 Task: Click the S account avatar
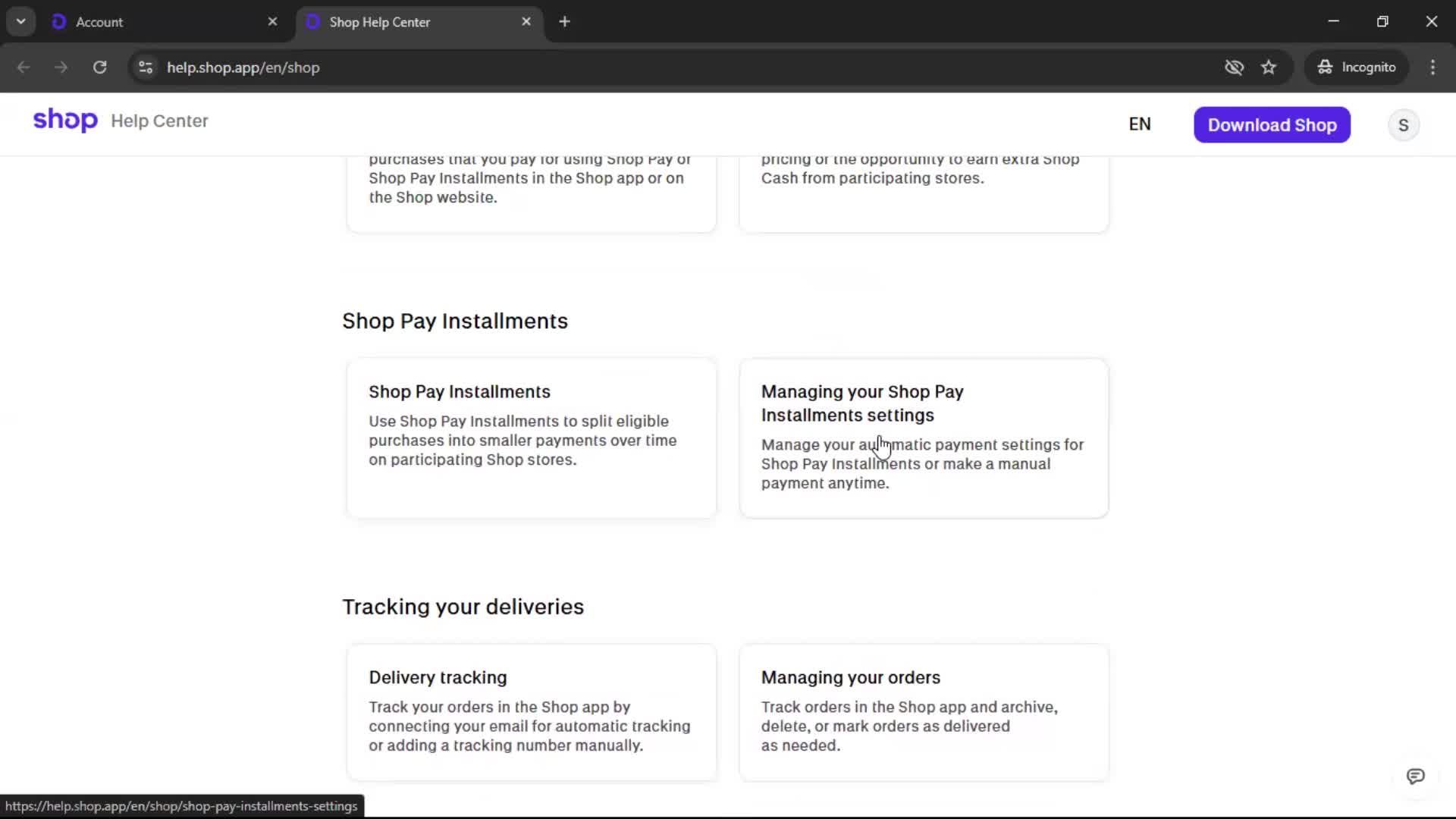(x=1403, y=125)
